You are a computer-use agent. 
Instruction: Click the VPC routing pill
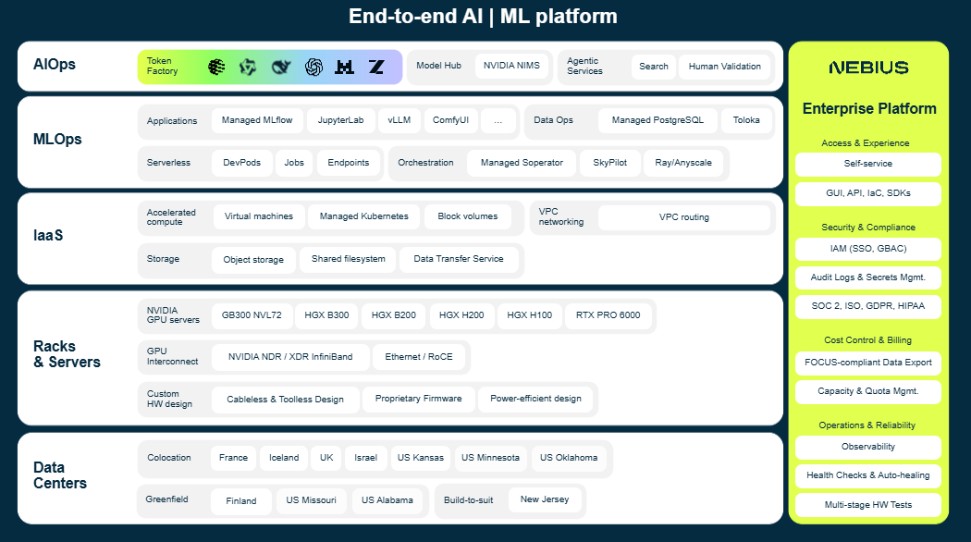pos(684,217)
